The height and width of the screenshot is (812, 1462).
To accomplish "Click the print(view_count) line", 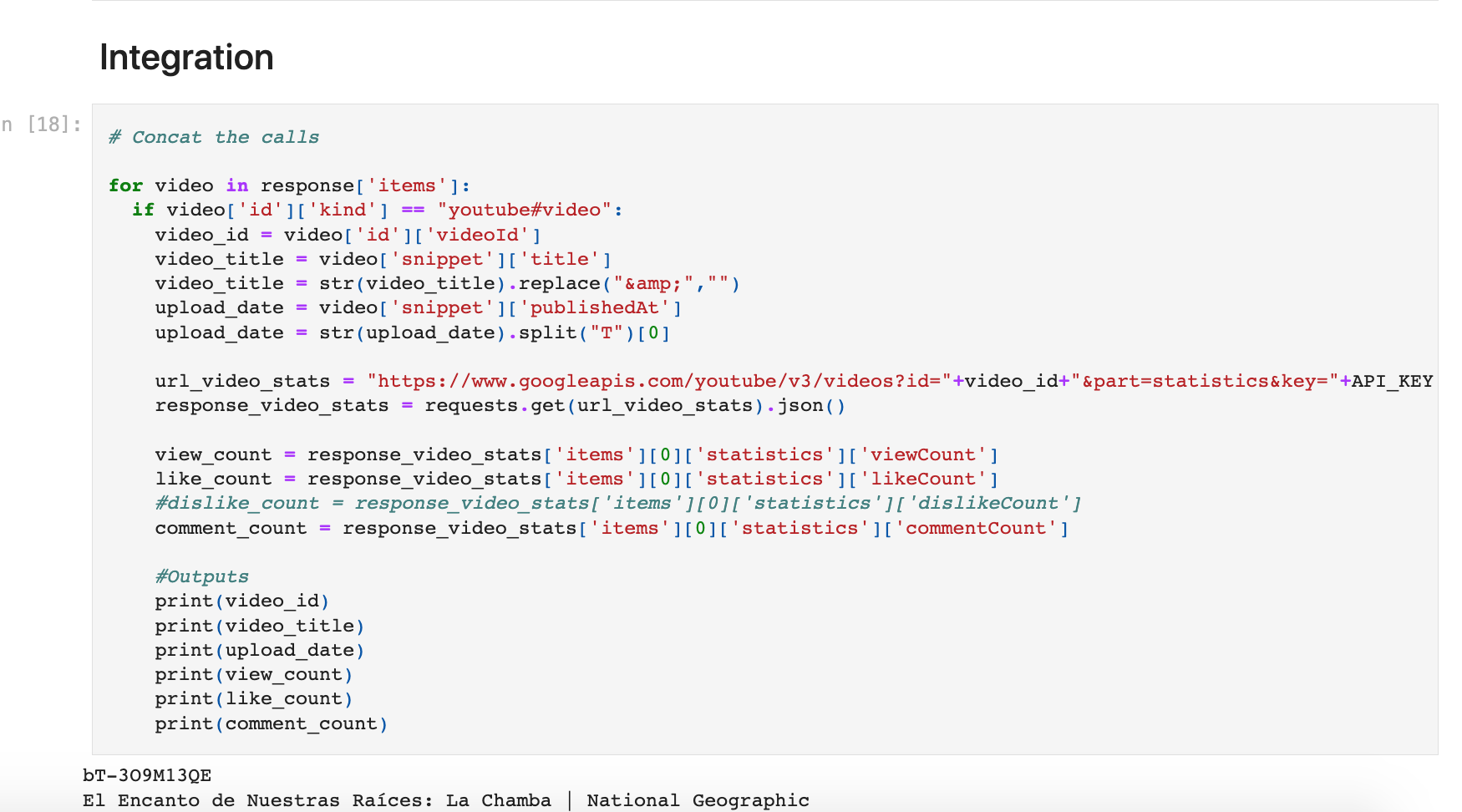I will (x=254, y=674).
